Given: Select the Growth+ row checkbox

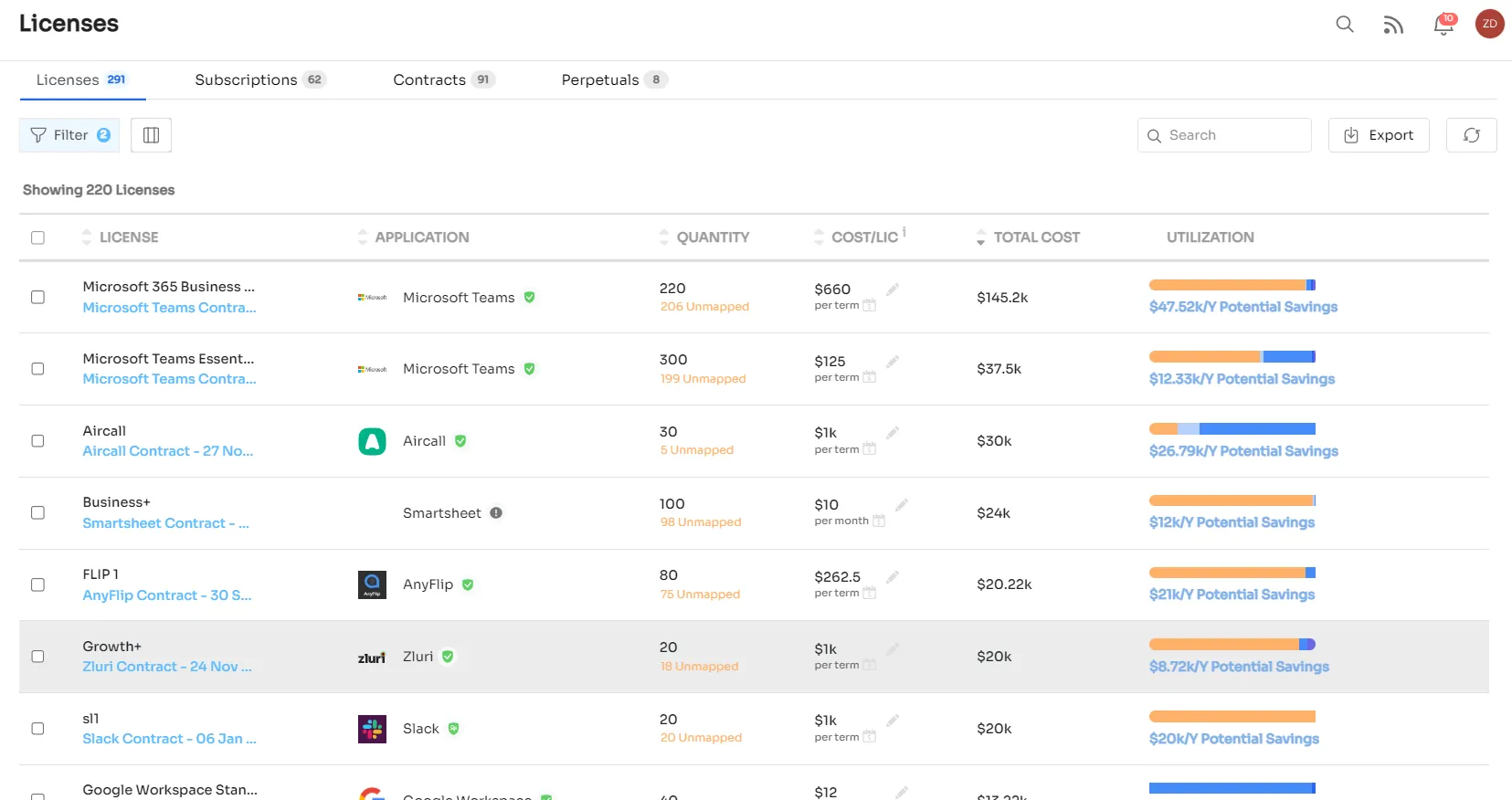Looking at the screenshot, I should coord(37,657).
